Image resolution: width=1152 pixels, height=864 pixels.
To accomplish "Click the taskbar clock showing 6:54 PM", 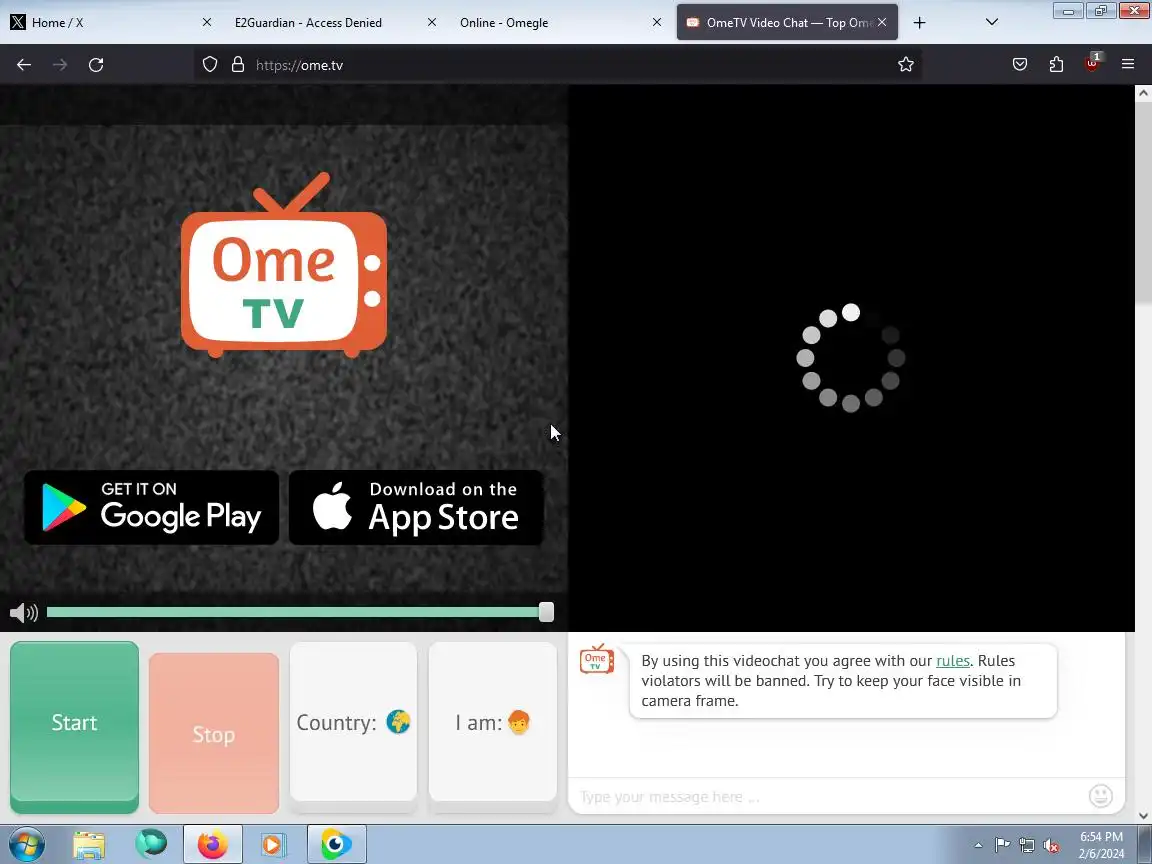I will (x=1101, y=845).
